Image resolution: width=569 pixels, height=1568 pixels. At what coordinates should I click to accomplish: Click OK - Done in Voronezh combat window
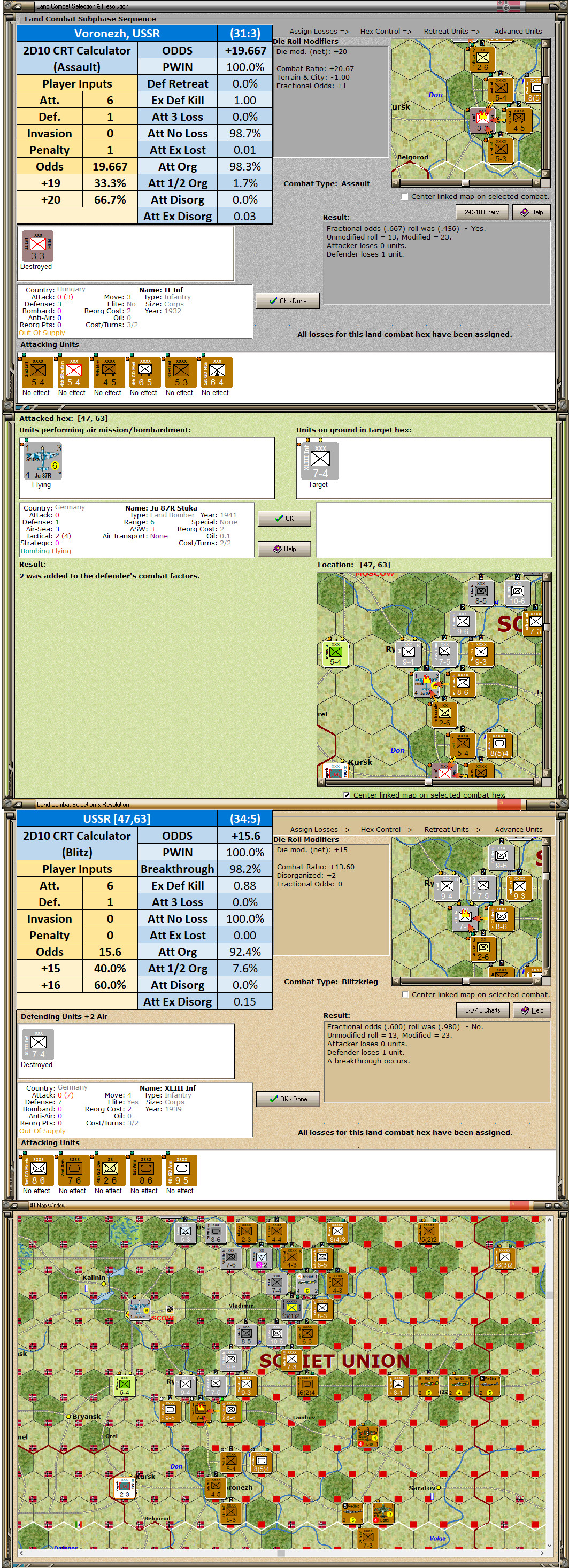click(x=288, y=300)
